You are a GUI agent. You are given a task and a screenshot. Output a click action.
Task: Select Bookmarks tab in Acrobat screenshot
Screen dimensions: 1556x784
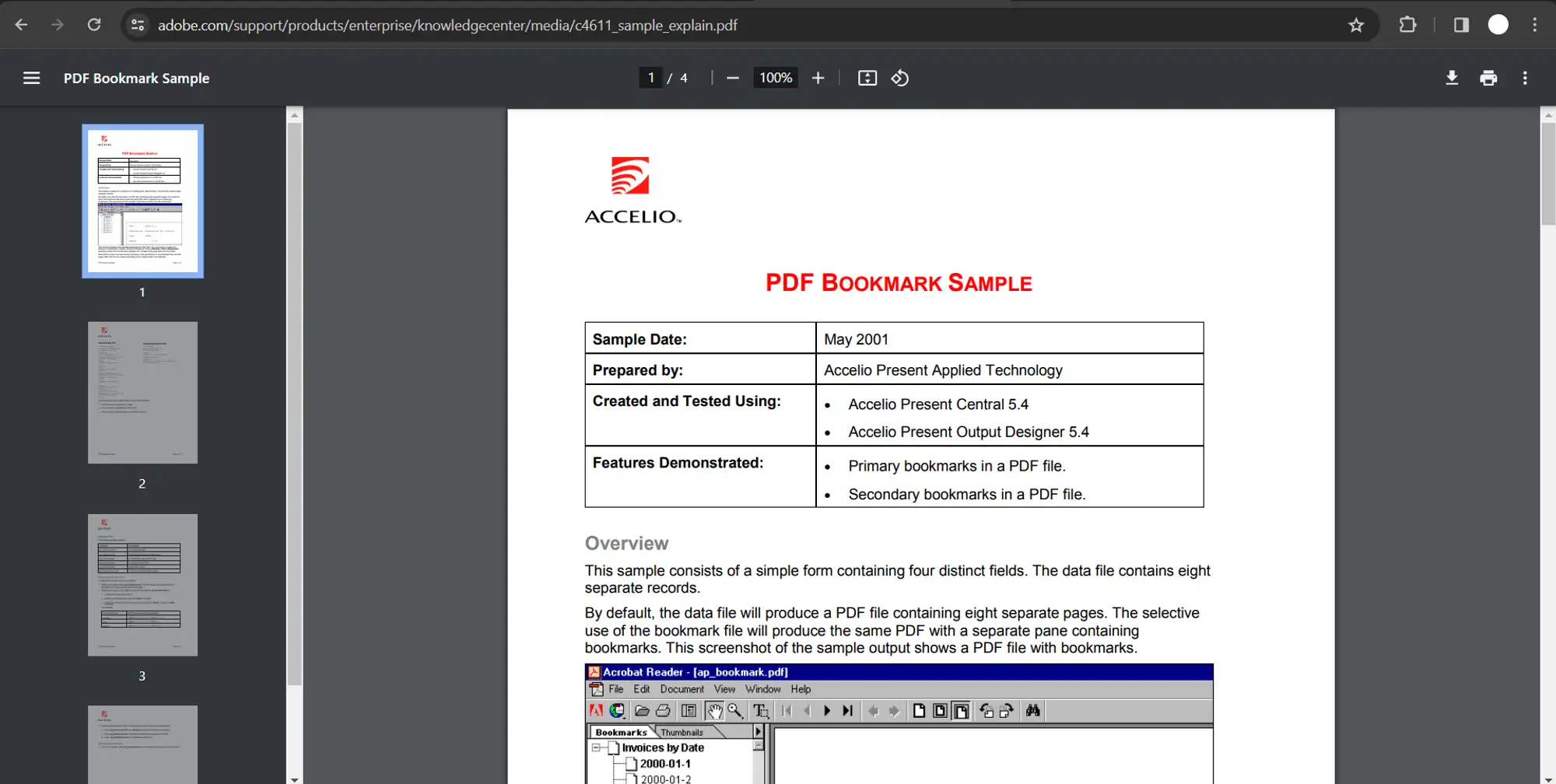point(621,732)
